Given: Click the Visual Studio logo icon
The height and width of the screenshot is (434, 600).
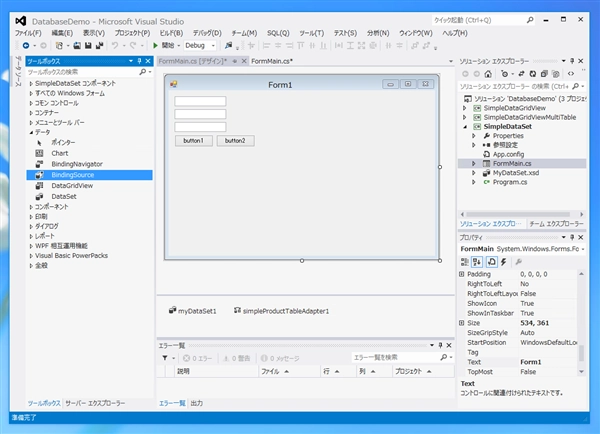Looking at the screenshot, I should click(21, 21).
